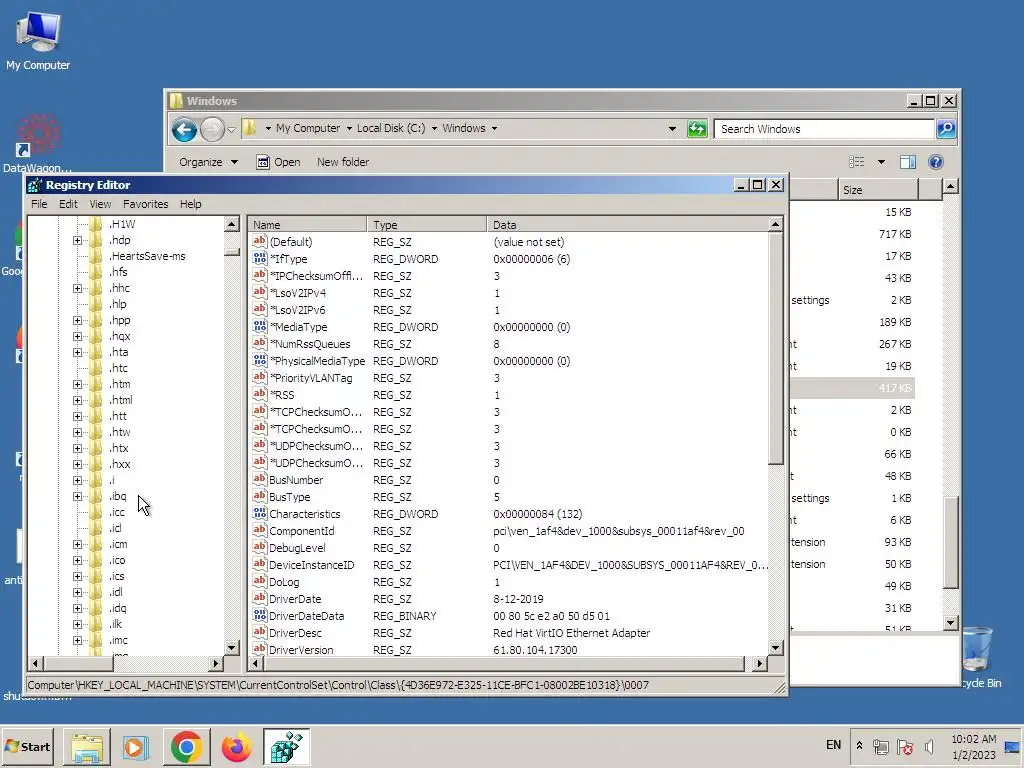Click the search magnifier in Windows explorer
Viewport: 1024px width, 768px height.
click(x=946, y=129)
